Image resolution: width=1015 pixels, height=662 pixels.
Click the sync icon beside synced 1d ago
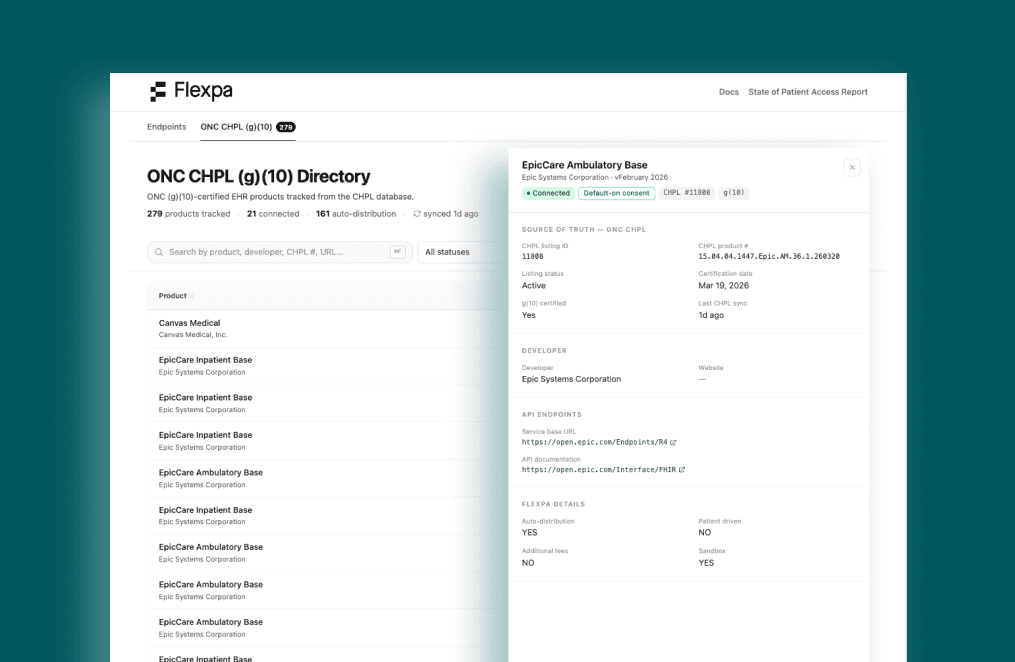417,214
